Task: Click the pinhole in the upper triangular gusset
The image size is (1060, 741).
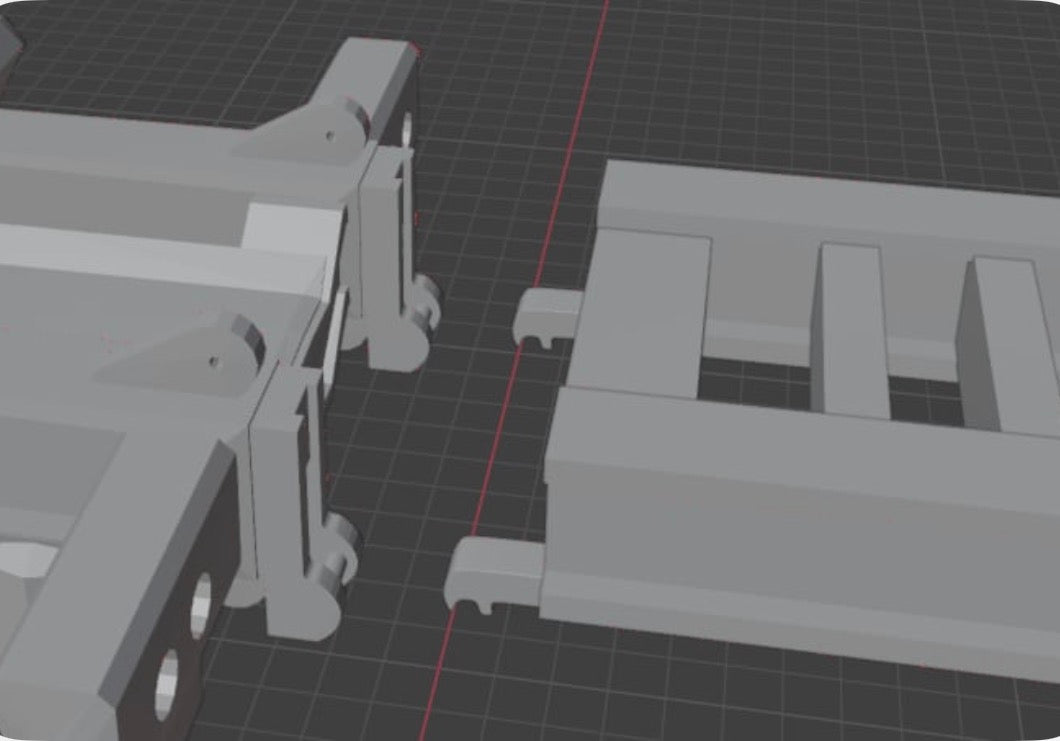Action: pyautogui.click(x=330, y=136)
